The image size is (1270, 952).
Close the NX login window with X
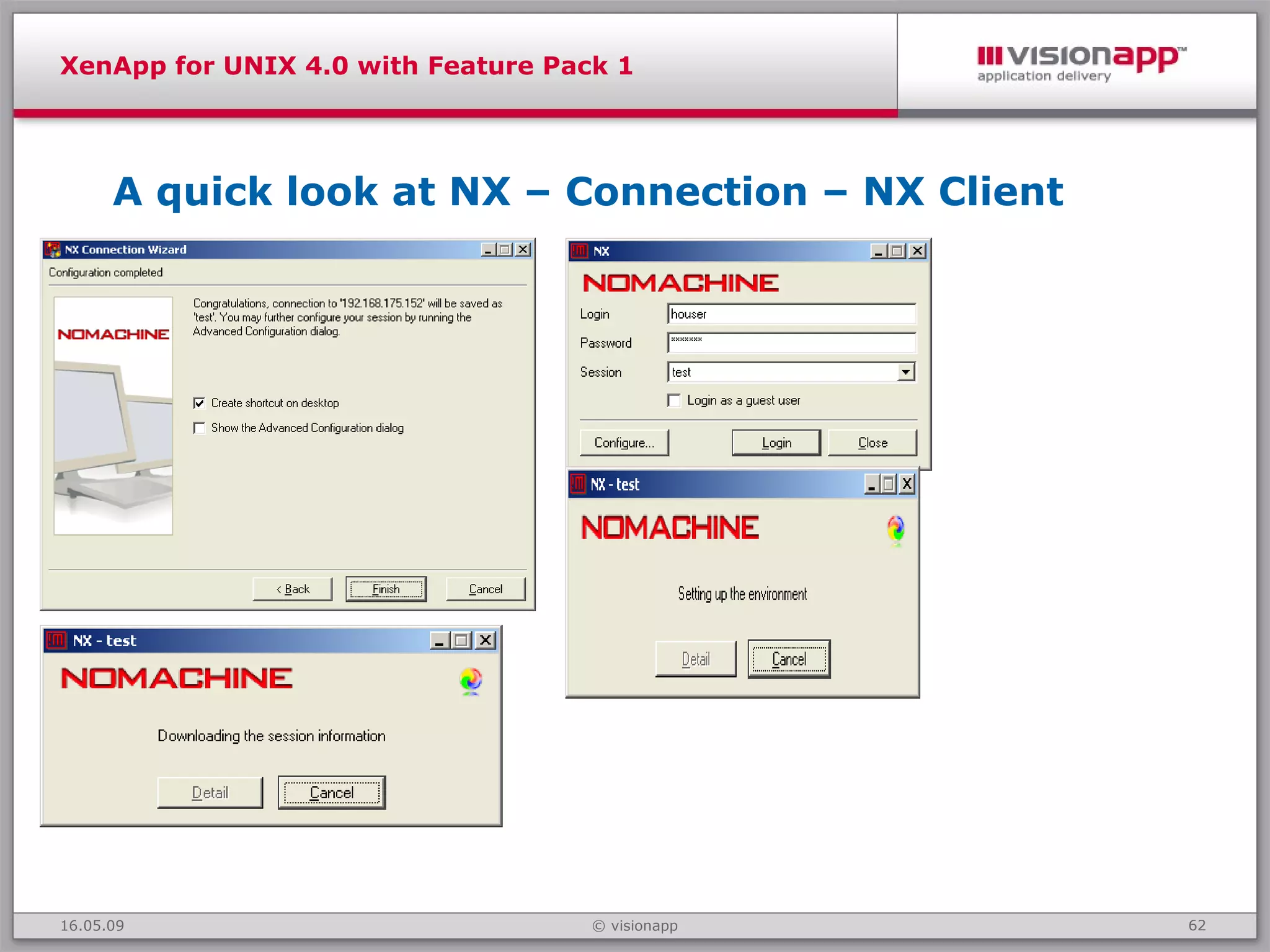coord(918,251)
